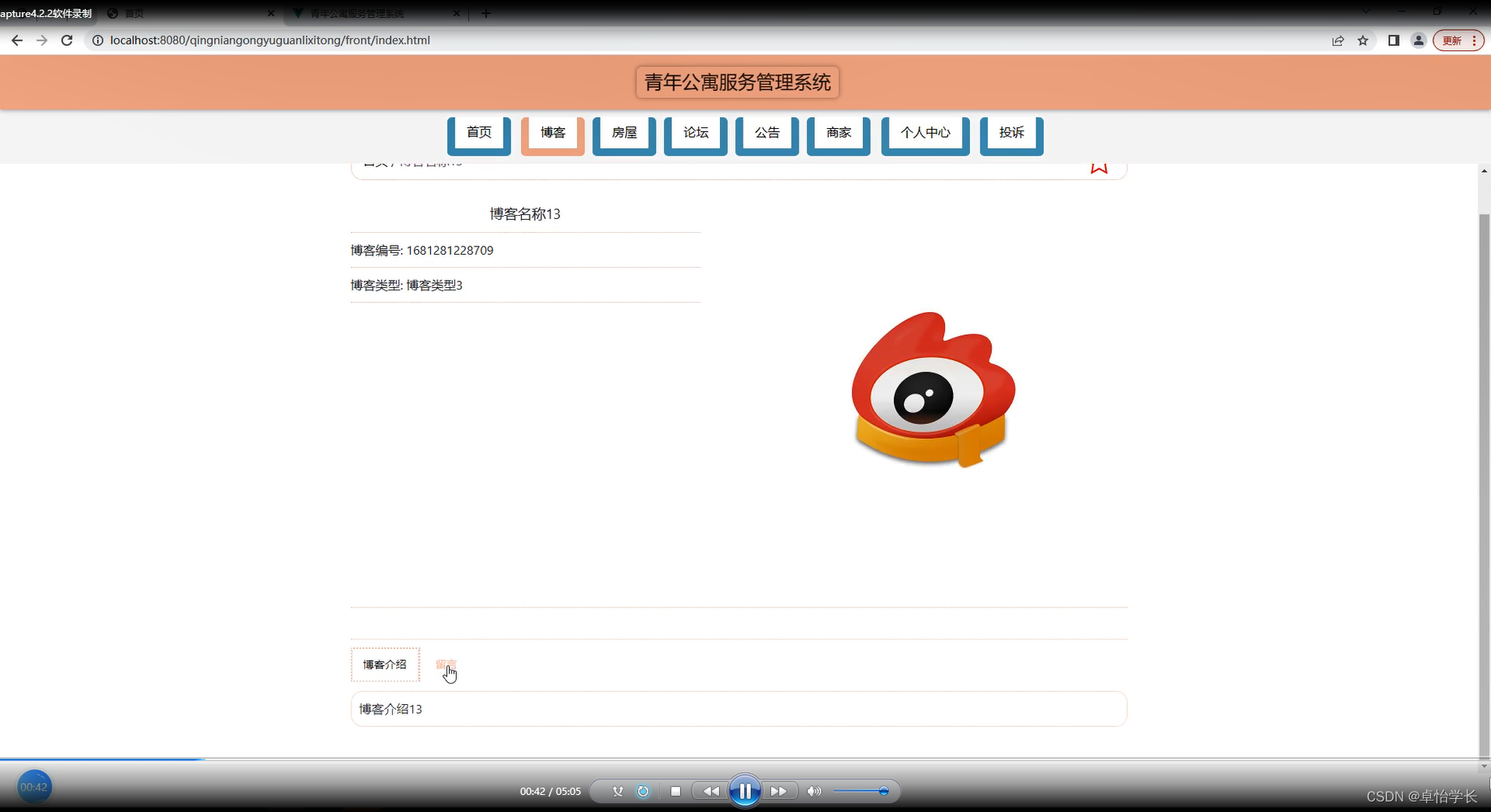Screen dimensions: 1491x812
Task: Fast forward the video
Action: click(x=778, y=791)
